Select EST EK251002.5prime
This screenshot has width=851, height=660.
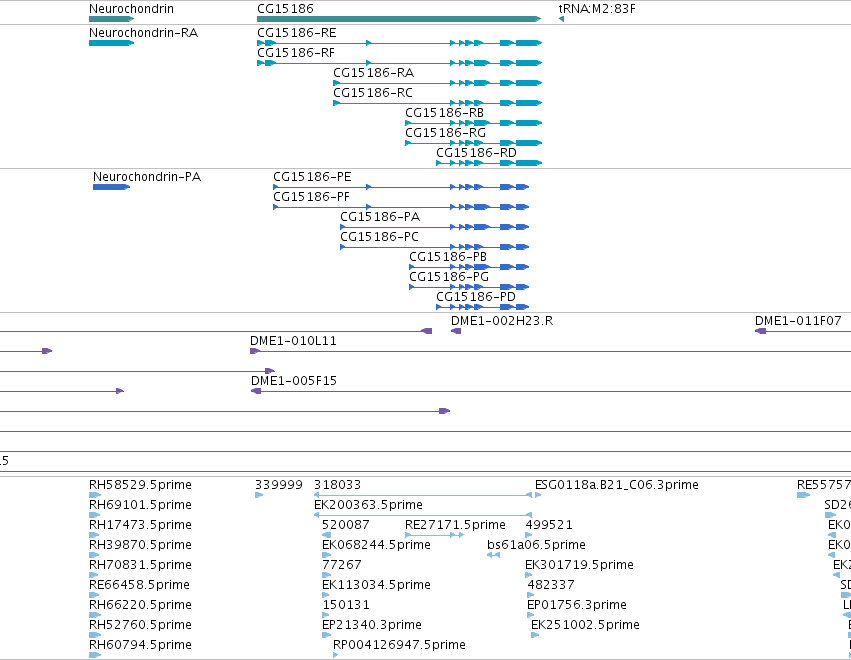[585, 625]
